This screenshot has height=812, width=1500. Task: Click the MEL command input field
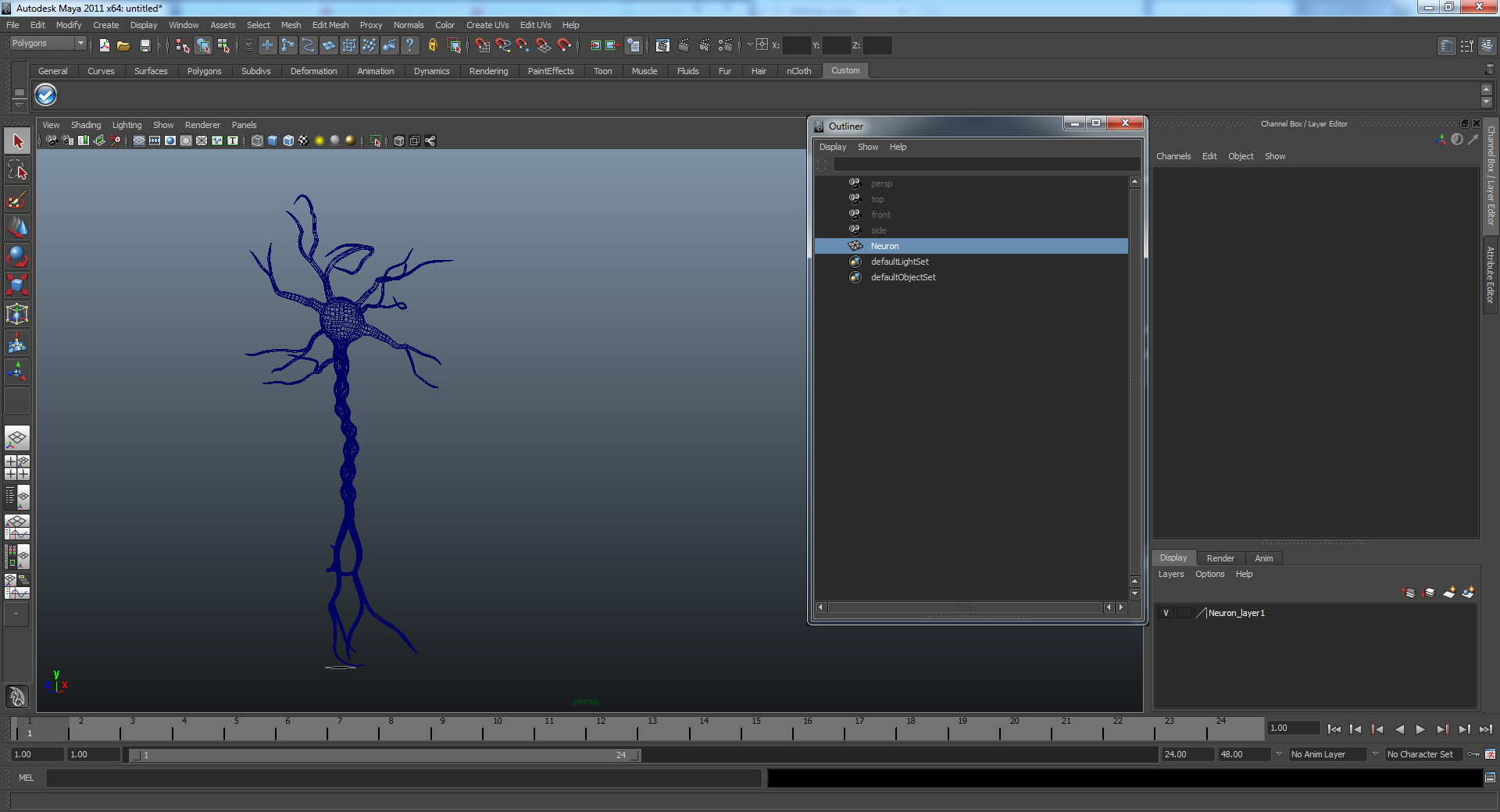(x=404, y=778)
